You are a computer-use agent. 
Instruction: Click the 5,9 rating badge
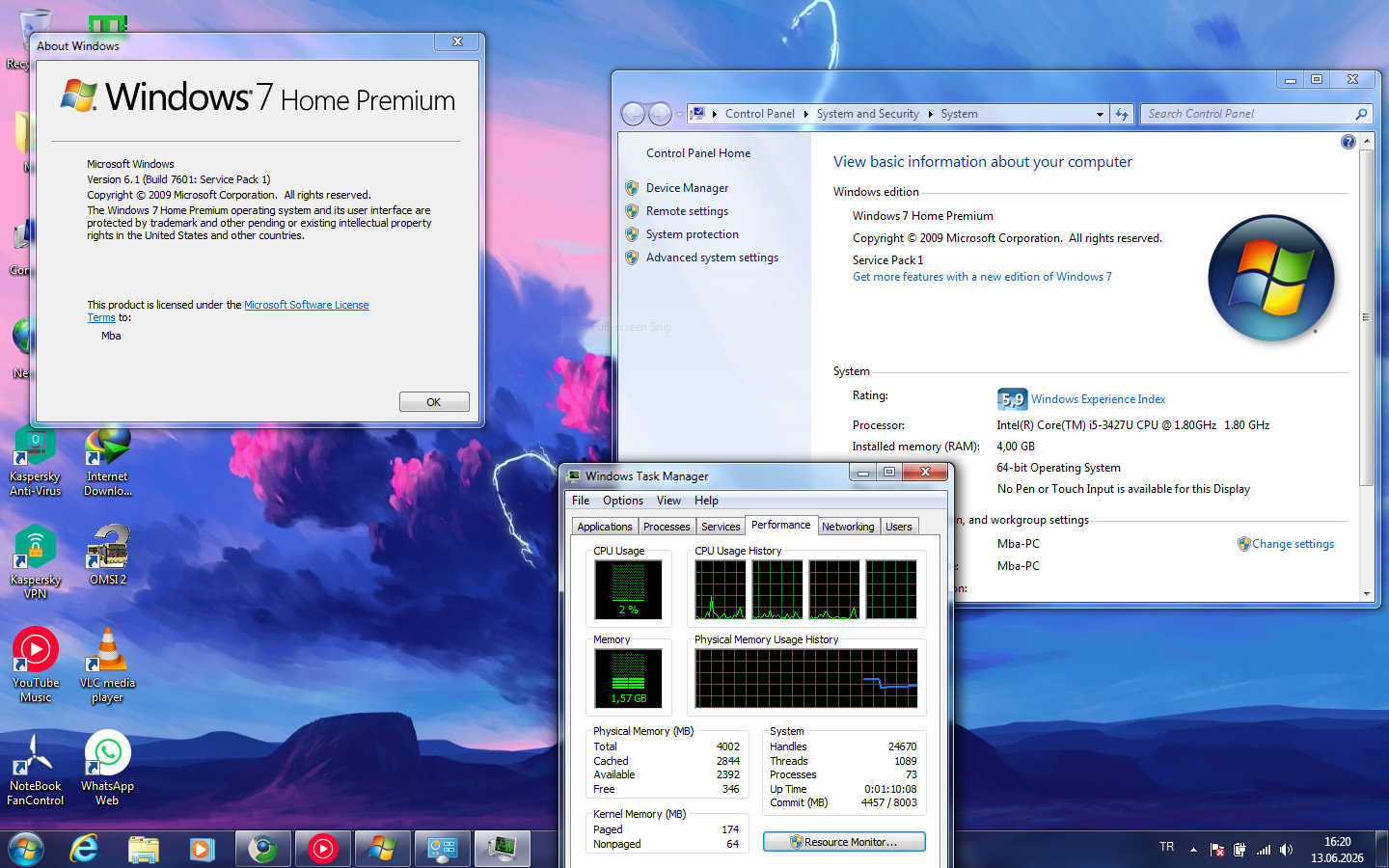pos(1012,399)
